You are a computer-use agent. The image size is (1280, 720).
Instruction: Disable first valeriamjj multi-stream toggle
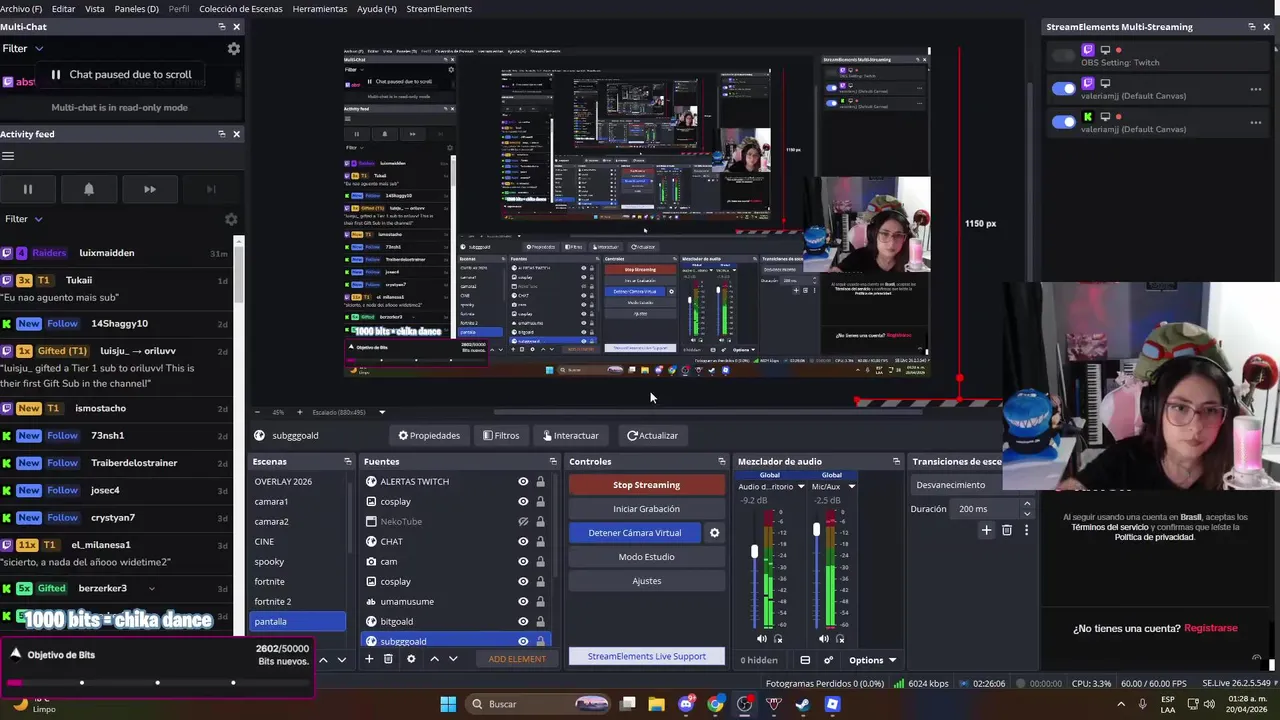(1064, 89)
